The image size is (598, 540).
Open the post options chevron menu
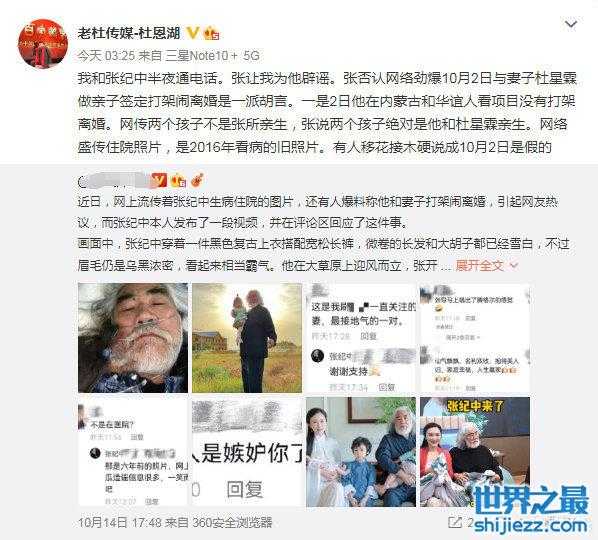pos(571,25)
